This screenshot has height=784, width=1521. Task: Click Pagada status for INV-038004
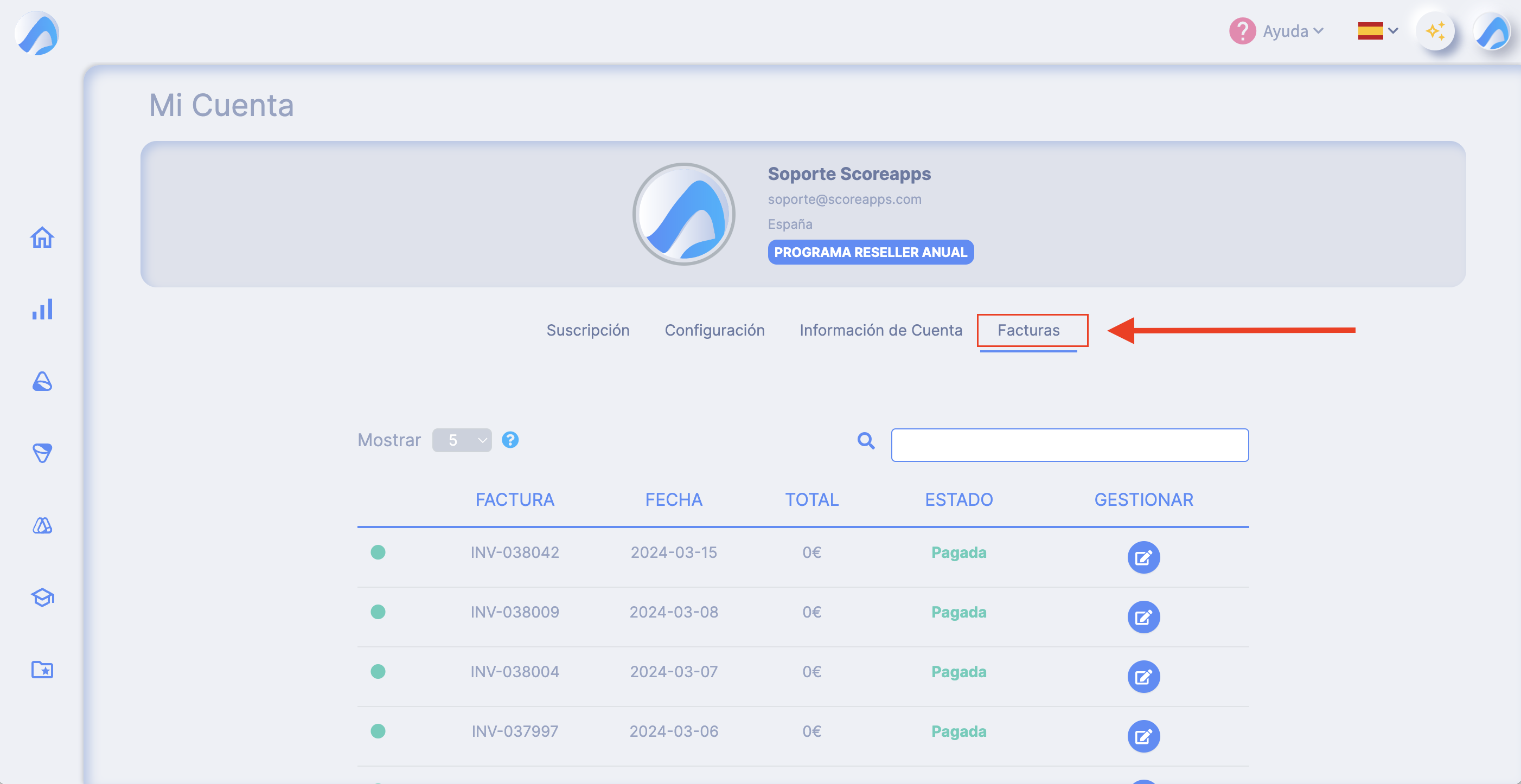[959, 672]
